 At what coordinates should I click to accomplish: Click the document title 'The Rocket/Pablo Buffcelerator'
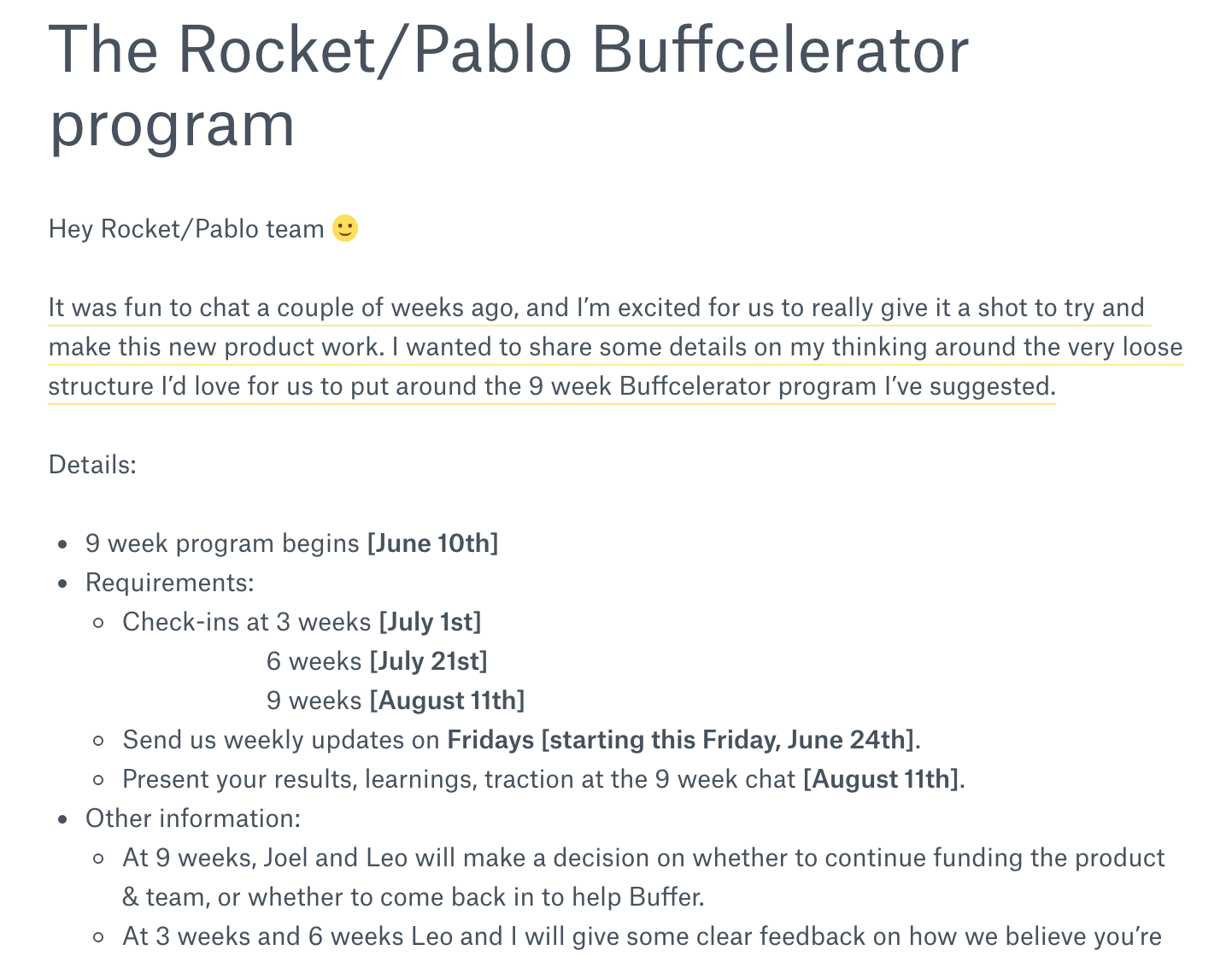pos(509,49)
